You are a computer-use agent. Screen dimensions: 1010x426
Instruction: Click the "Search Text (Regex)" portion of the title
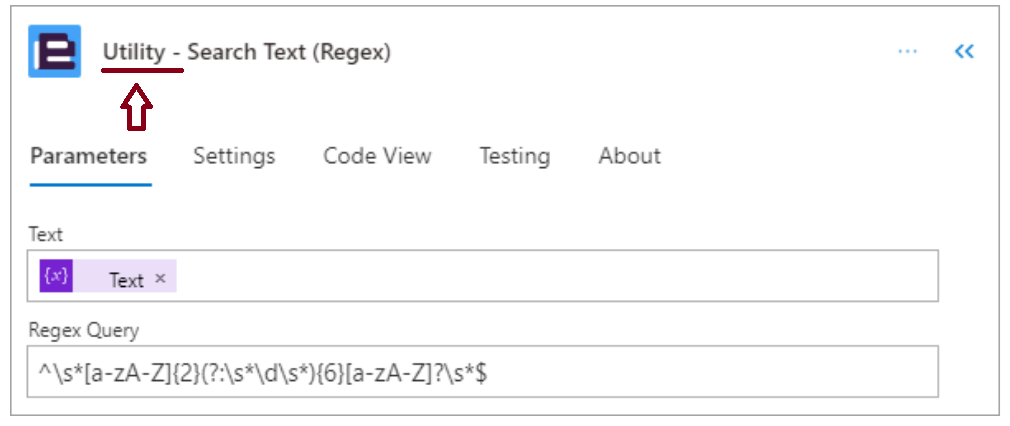289,52
